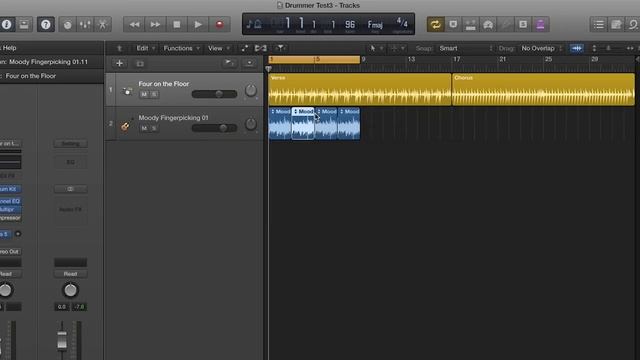Toggle the Low Latency speedometer button
640x360 pixels.
(488, 24)
